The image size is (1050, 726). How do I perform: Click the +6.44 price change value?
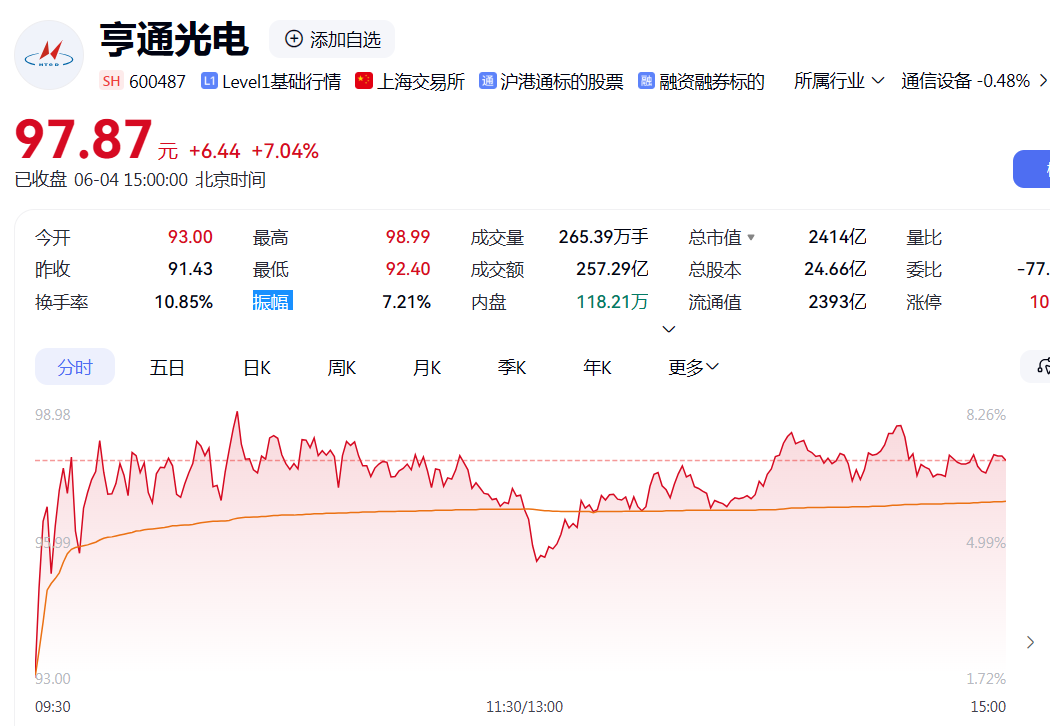click(x=214, y=151)
